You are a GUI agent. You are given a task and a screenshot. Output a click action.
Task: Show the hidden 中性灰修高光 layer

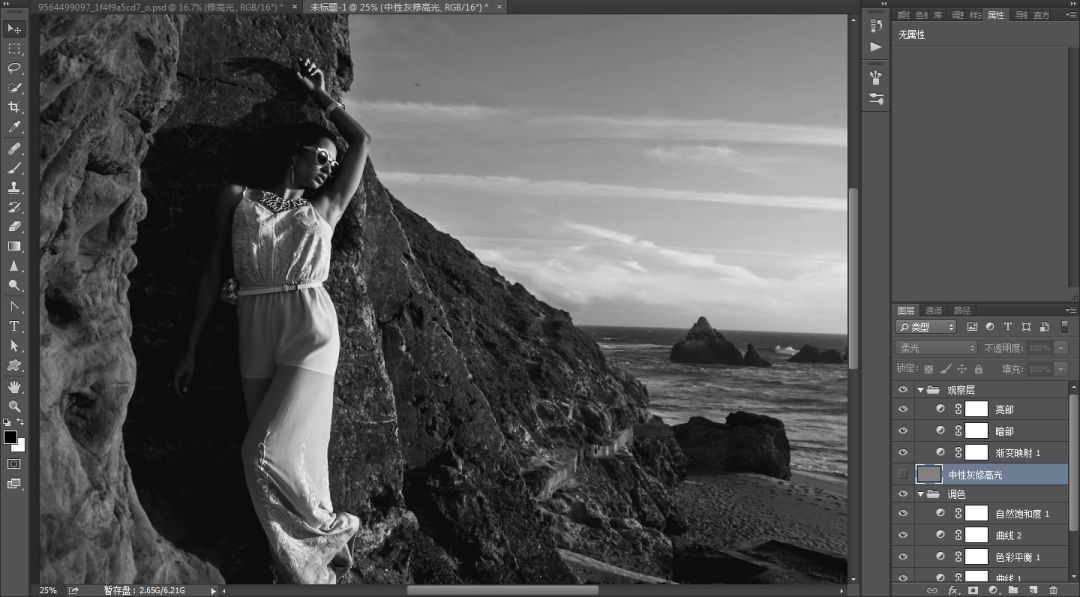(903, 474)
